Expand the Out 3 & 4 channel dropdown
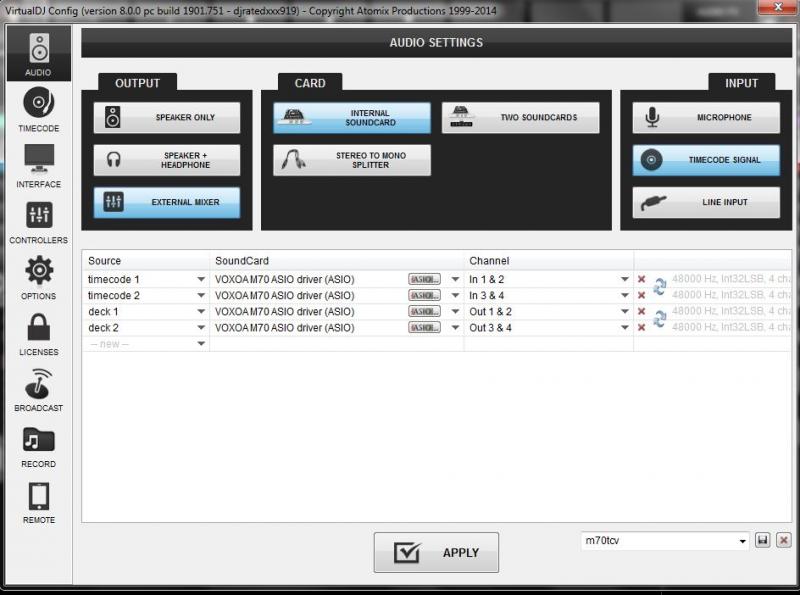 (x=624, y=328)
